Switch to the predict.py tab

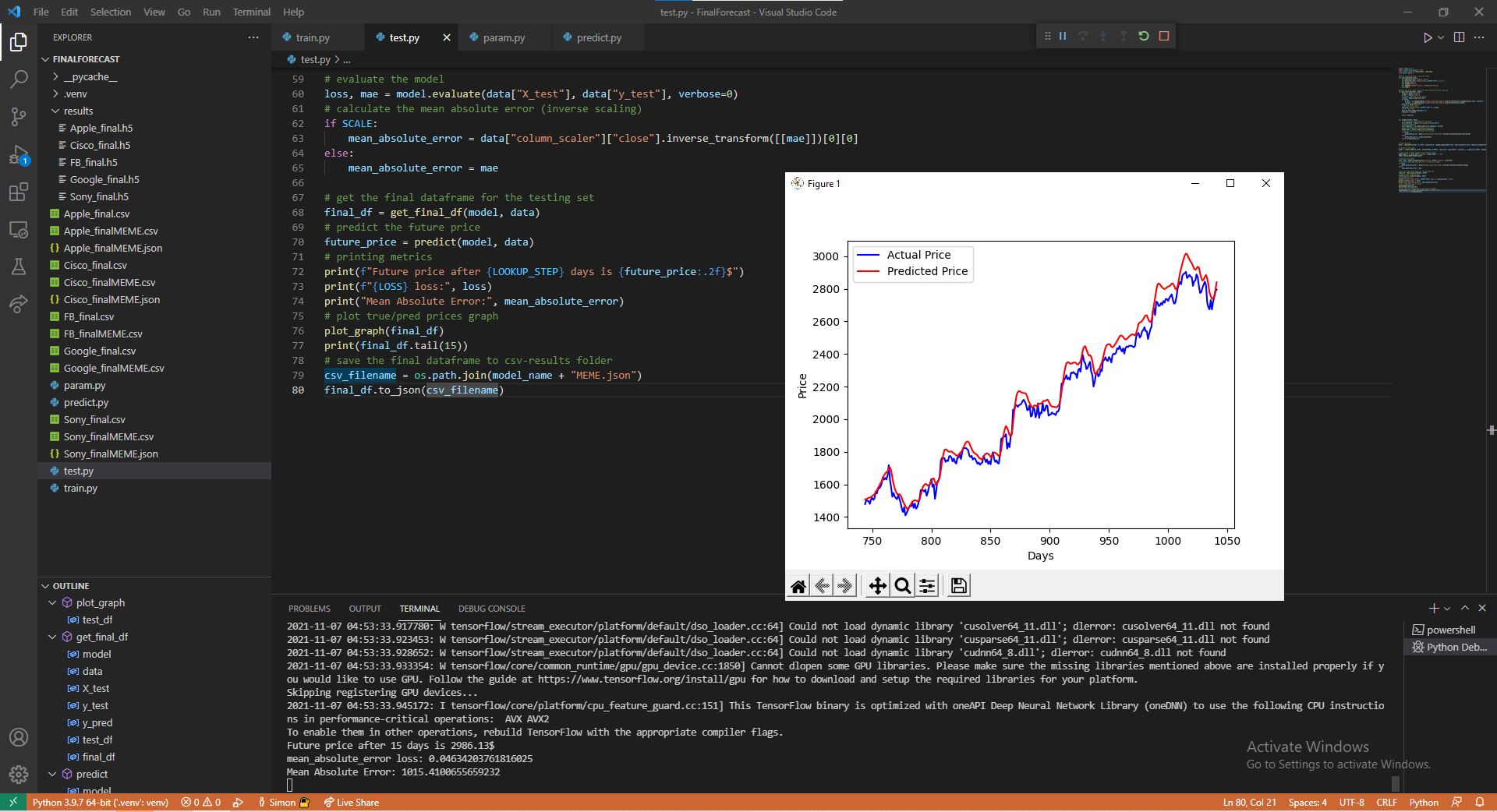[x=598, y=37]
